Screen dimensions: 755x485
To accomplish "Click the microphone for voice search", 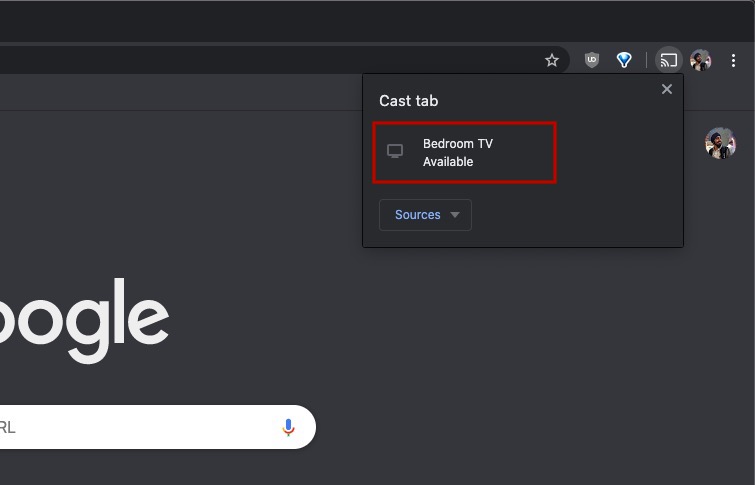I will click(x=288, y=427).
